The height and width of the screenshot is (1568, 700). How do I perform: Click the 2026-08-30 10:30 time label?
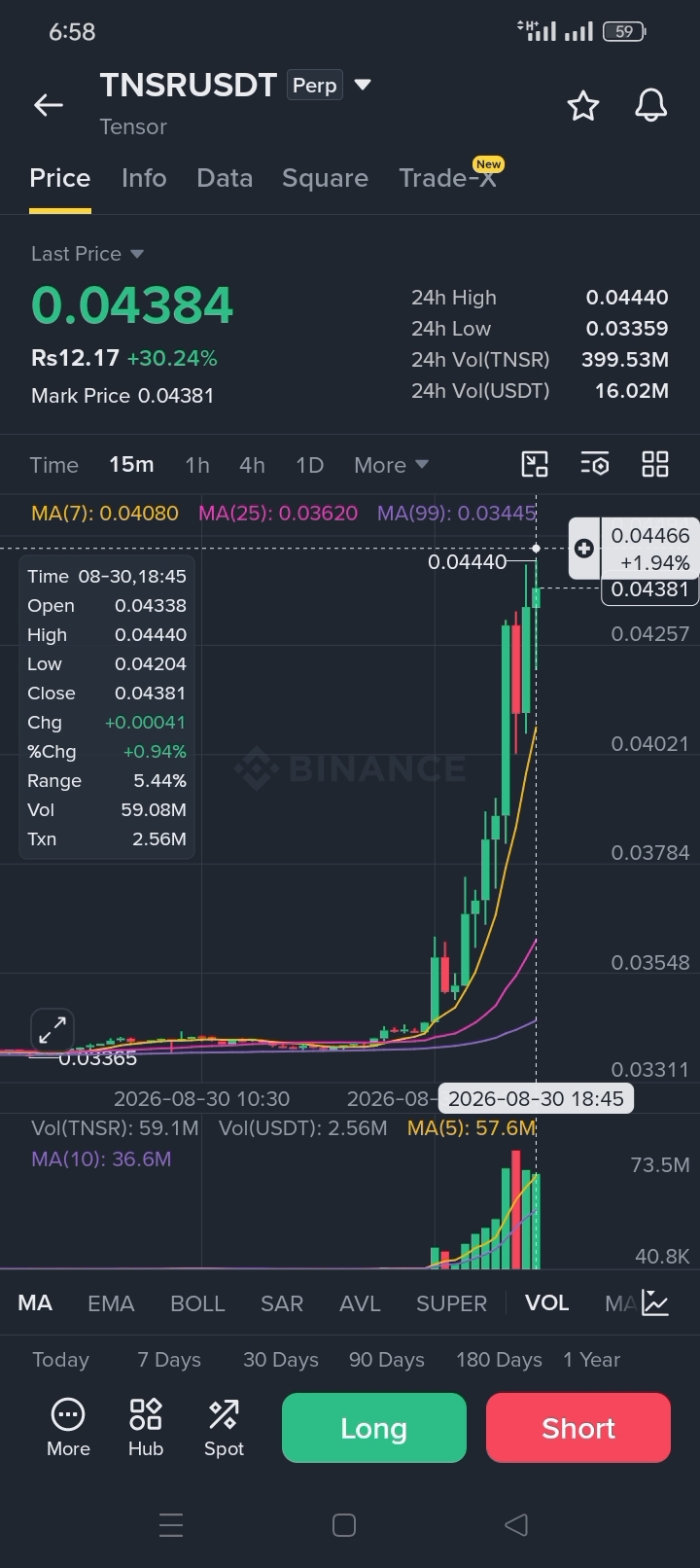click(x=201, y=1099)
